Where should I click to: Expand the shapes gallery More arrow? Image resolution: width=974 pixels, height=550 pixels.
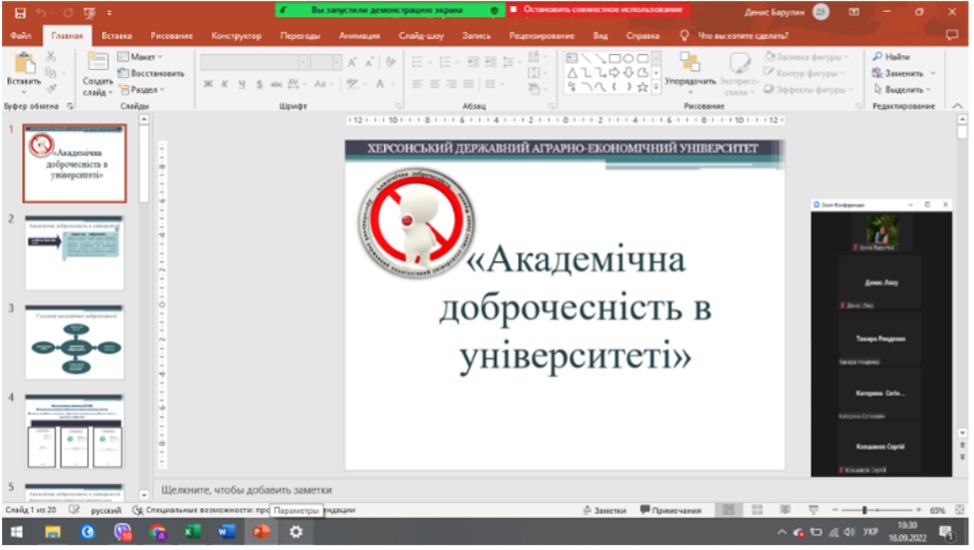click(x=655, y=88)
